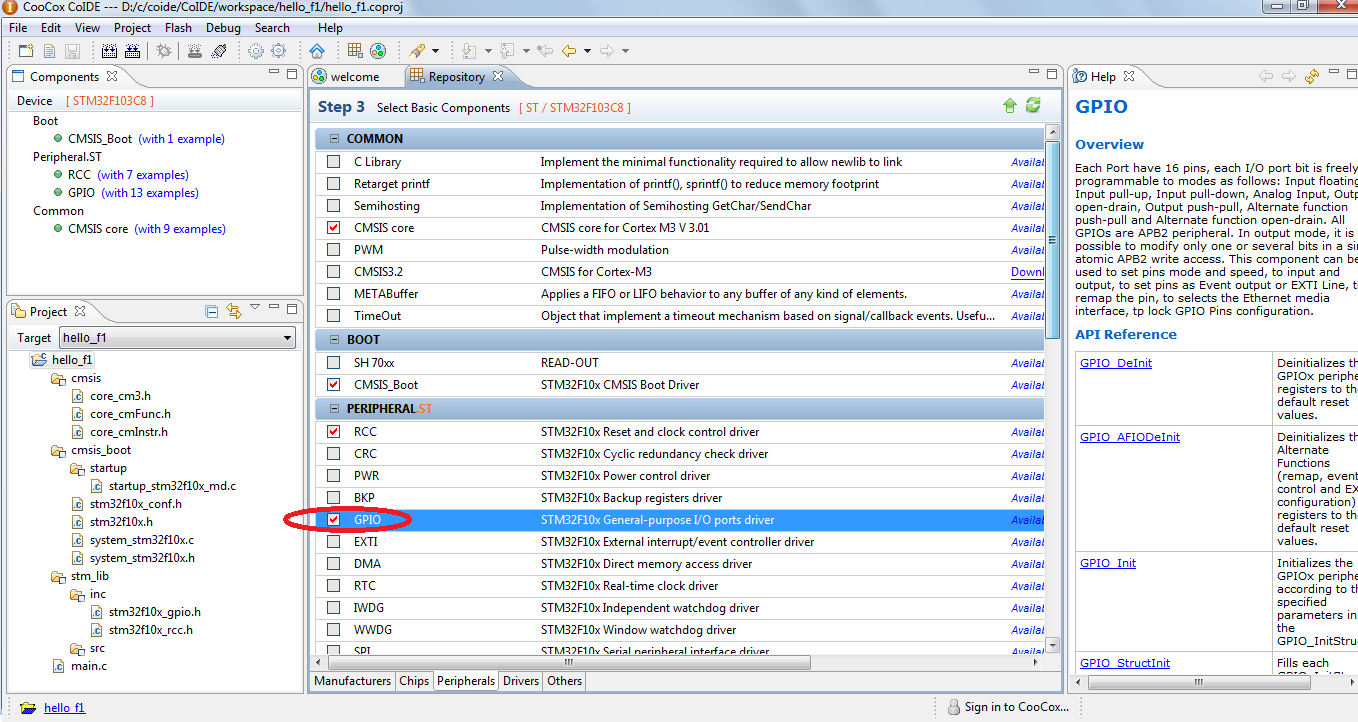Click the Build toolbar icon
Viewport: 1358px width, 722px height.
(x=109, y=51)
